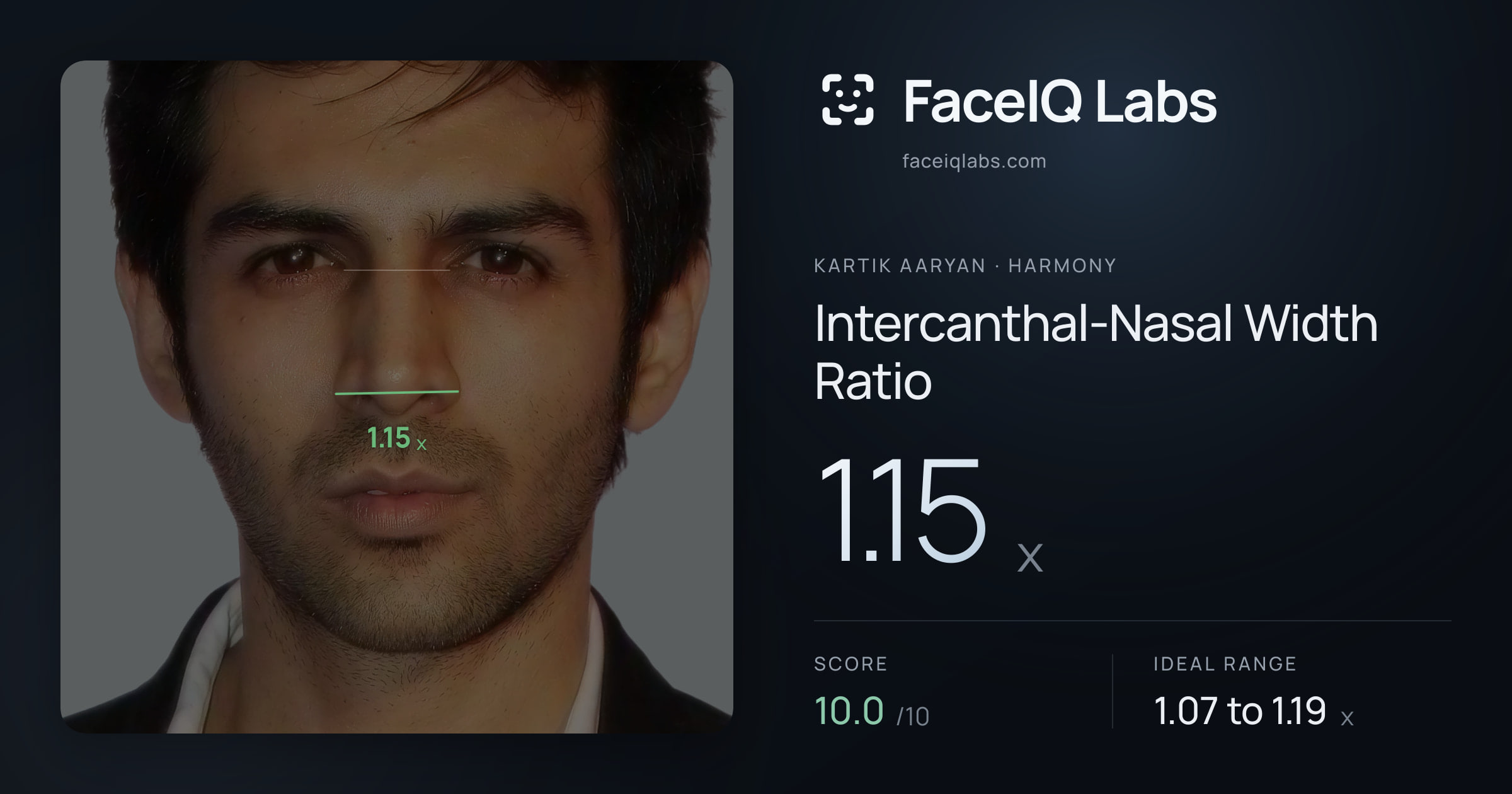This screenshot has height=794, width=1512.
Task: Click the intercanthal measurement line between the eyes
Action: point(397,270)
